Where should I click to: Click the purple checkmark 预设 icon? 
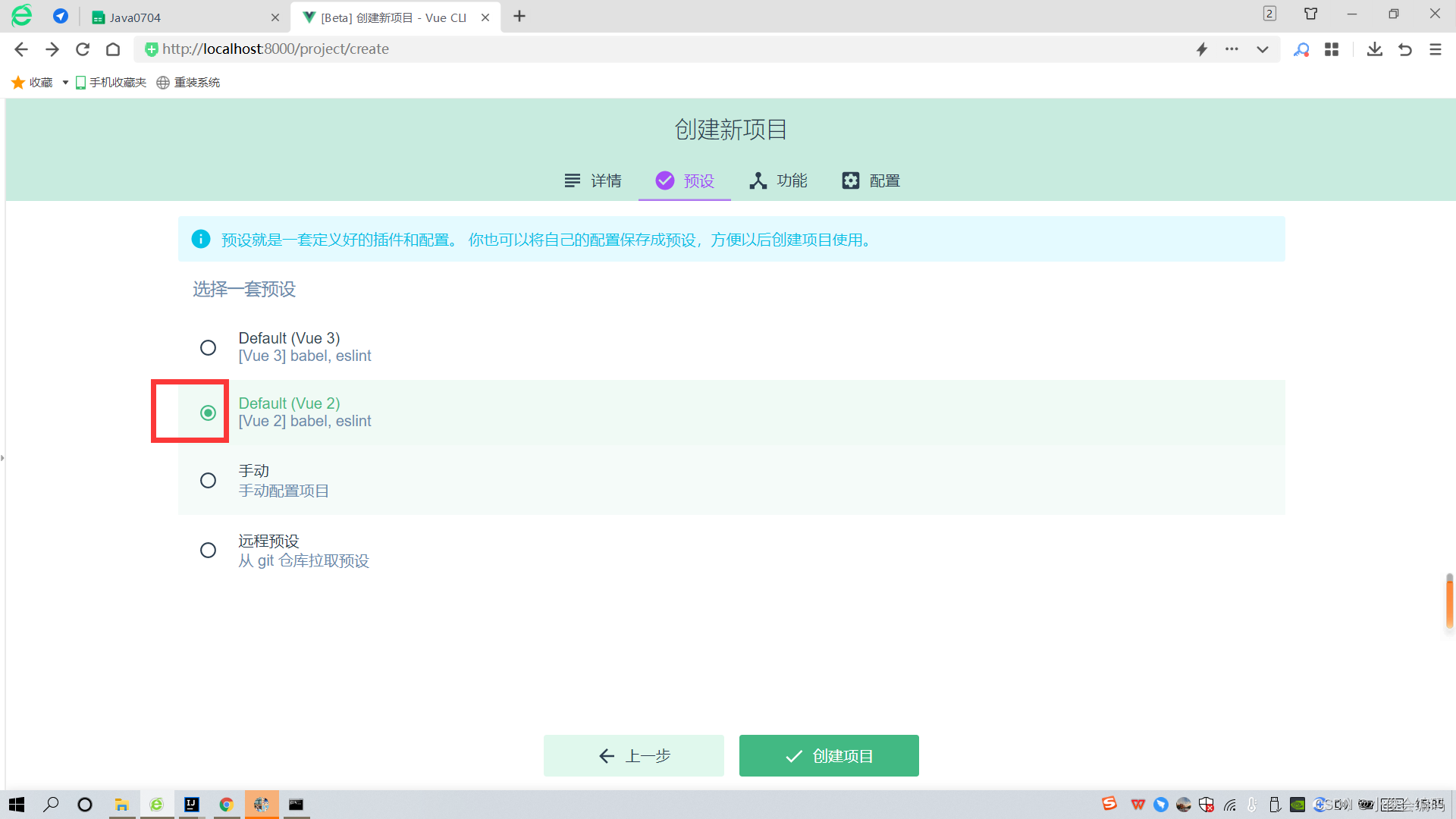[x=665, y=180]
